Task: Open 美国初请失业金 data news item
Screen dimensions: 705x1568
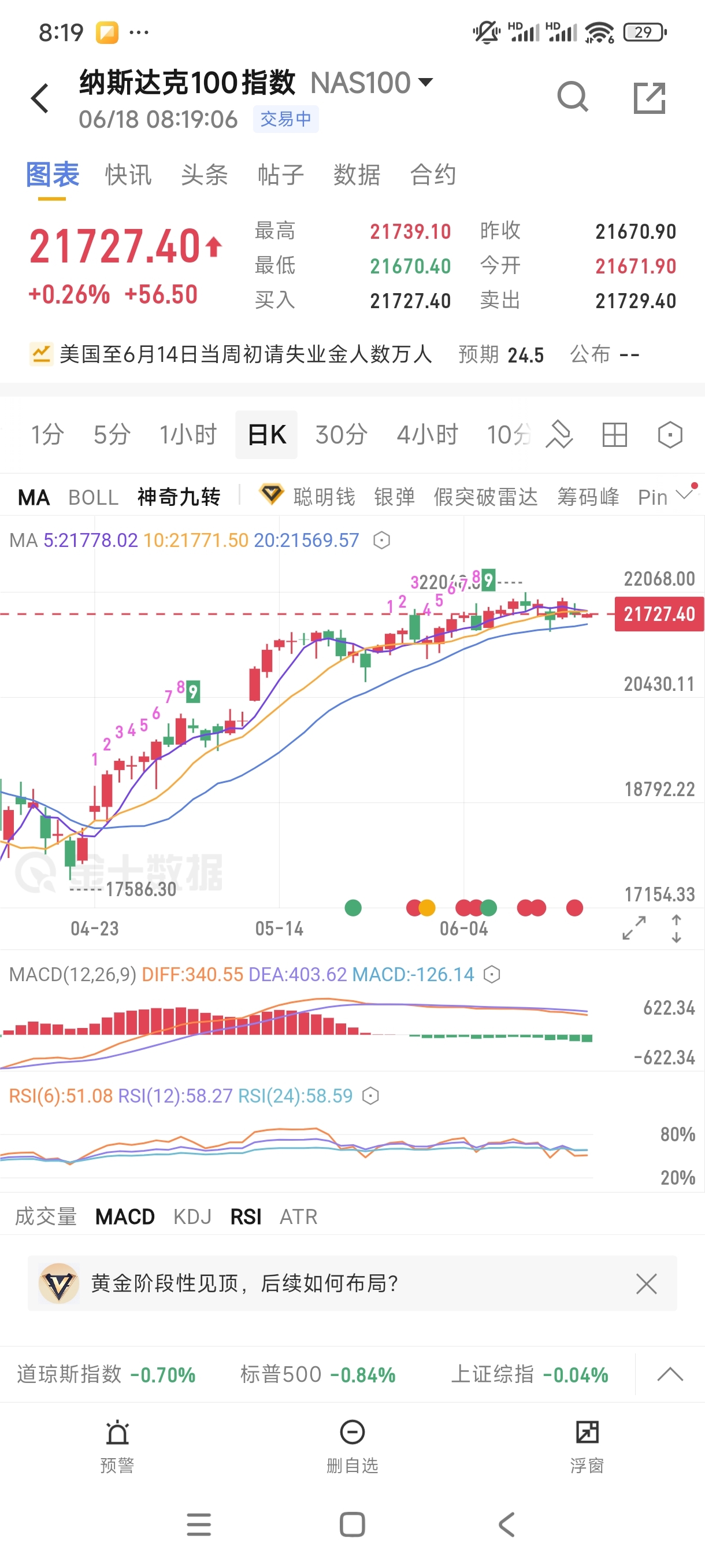Action: click(335, 354)
